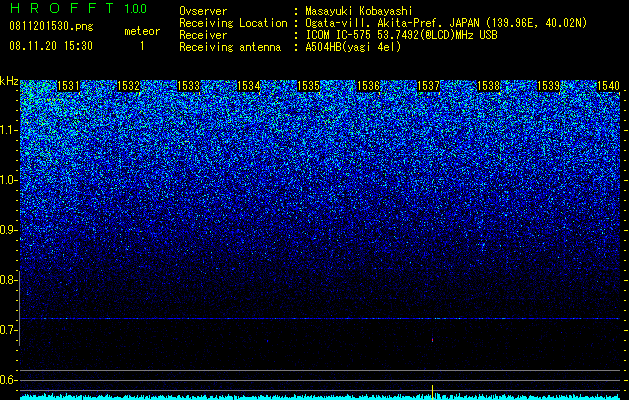Click the horizontal blue carrier line above 0.7 kHz
The image size is (629, 400).
click(x=320, y=319)
